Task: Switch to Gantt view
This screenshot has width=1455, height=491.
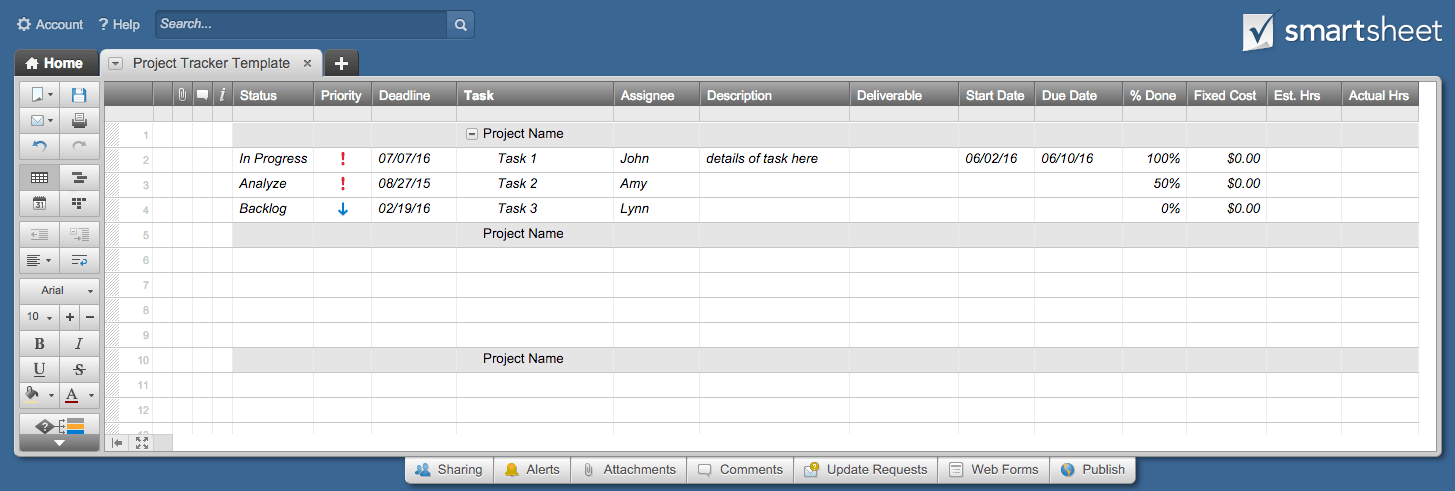Action: coord(79,178)
